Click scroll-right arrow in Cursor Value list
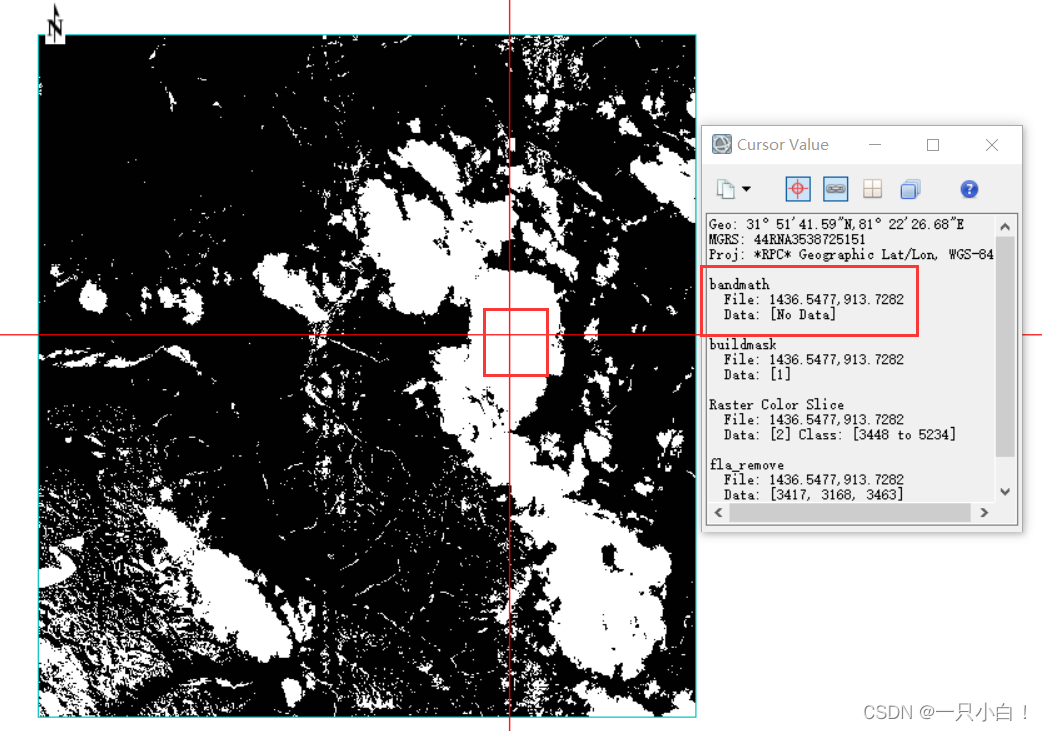The width and height of the screenshot is (1042, 731). [984, 512]
